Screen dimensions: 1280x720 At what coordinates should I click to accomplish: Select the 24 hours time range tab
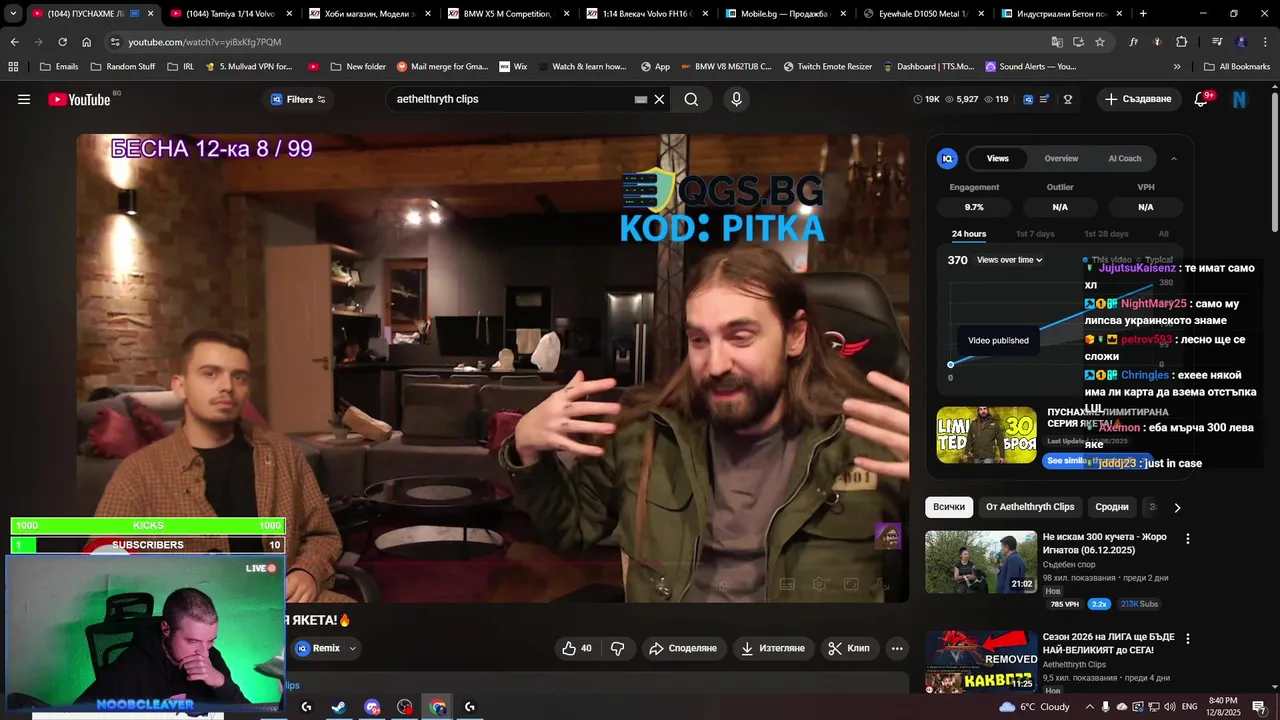coord(968,234)
